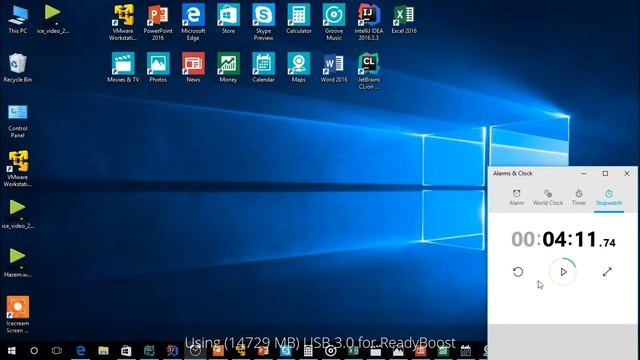Open Cortana search from the taskbar
Screen dimensions: 640x360
coord(34,351)
